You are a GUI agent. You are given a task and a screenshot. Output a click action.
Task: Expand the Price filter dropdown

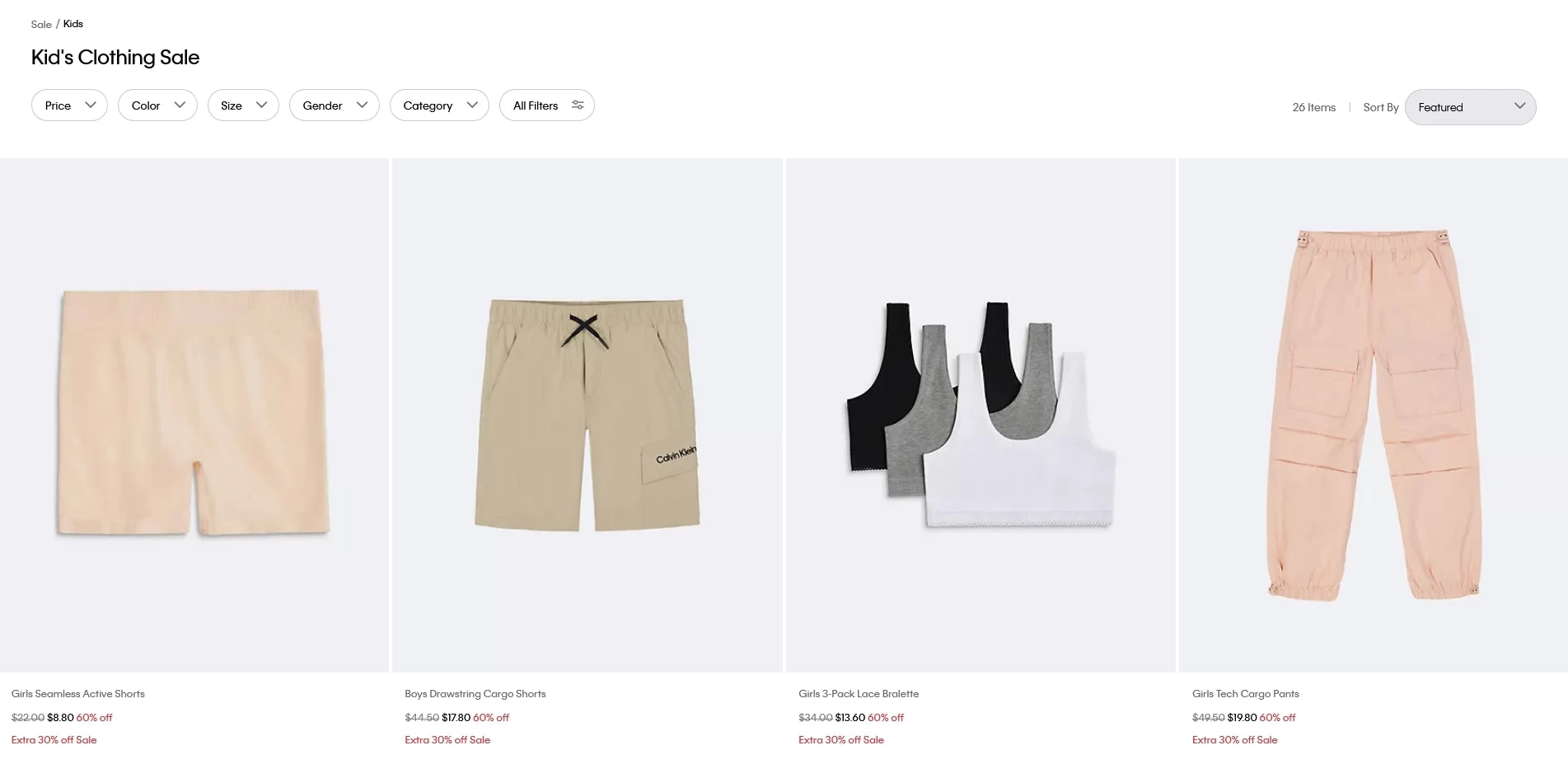[69, 105]
